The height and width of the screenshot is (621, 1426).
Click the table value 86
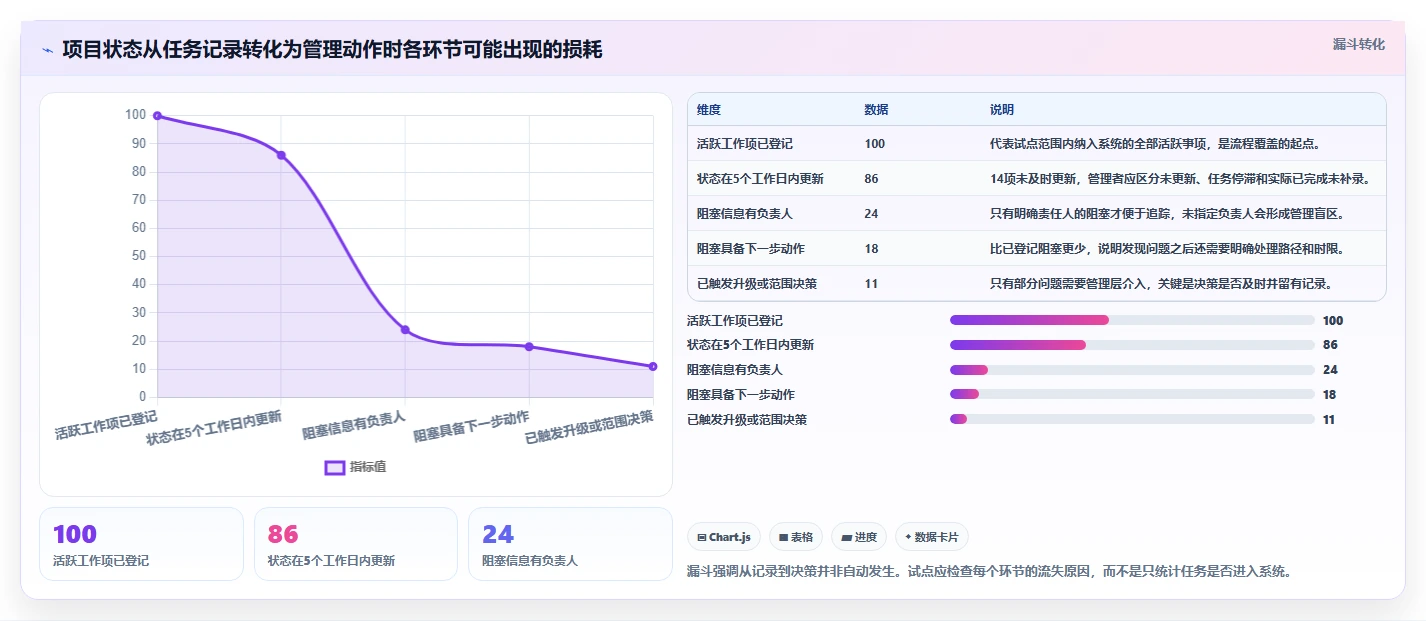[871, 179]
